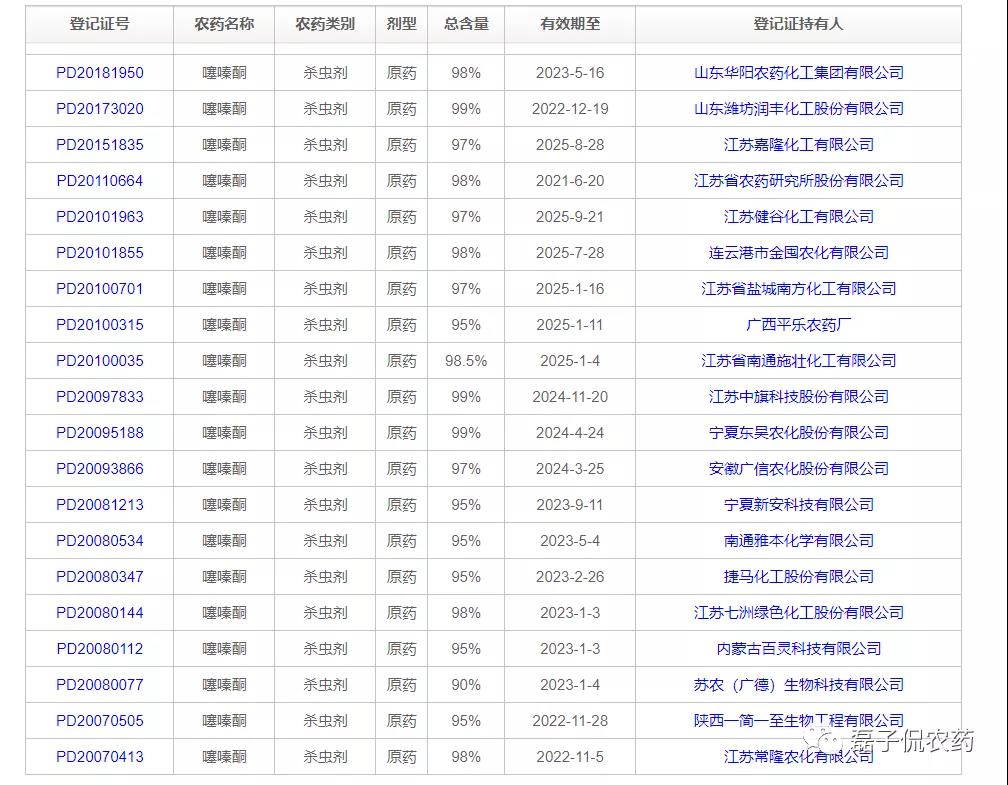Select expiry date 2024-4-24

pos(570,433)
